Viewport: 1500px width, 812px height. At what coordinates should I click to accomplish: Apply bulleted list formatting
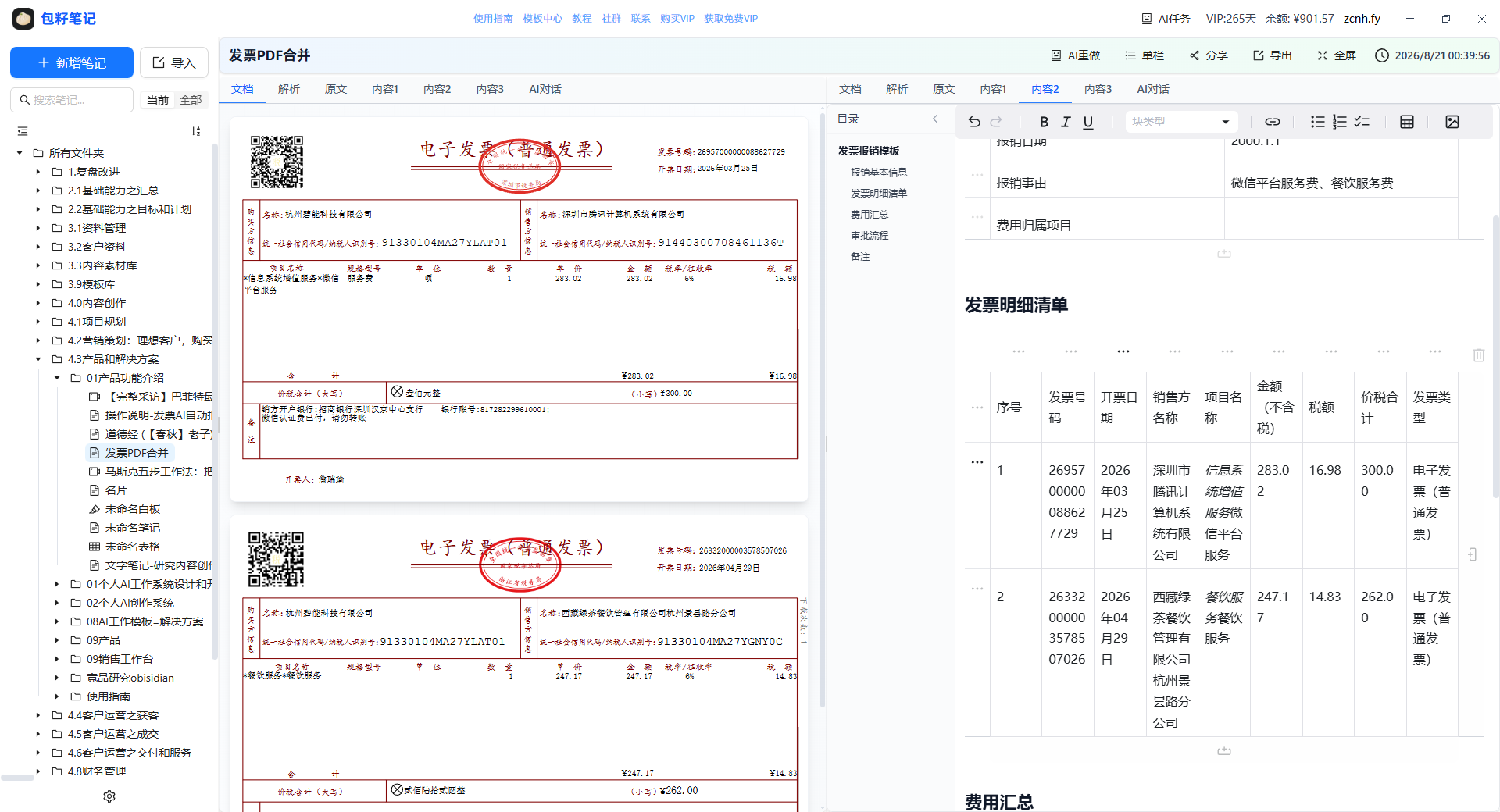[x=1318, y=122]
